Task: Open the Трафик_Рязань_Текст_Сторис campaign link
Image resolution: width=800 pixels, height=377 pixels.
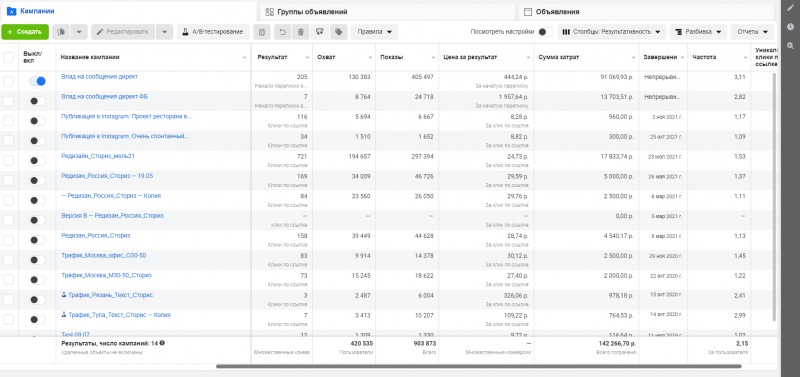Action: coord(111,295)
